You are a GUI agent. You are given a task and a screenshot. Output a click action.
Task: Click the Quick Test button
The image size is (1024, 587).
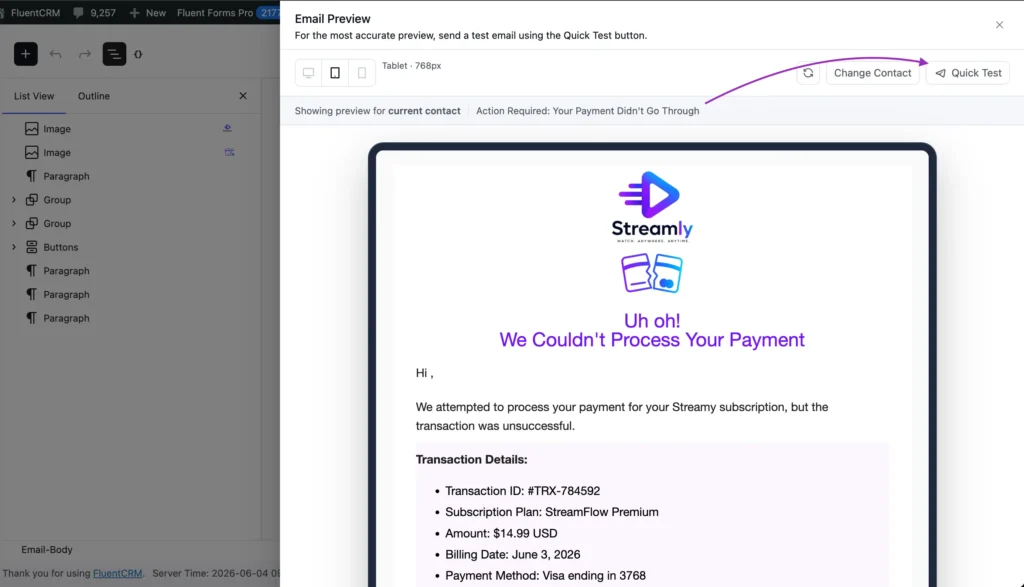[x=968, y=73]
